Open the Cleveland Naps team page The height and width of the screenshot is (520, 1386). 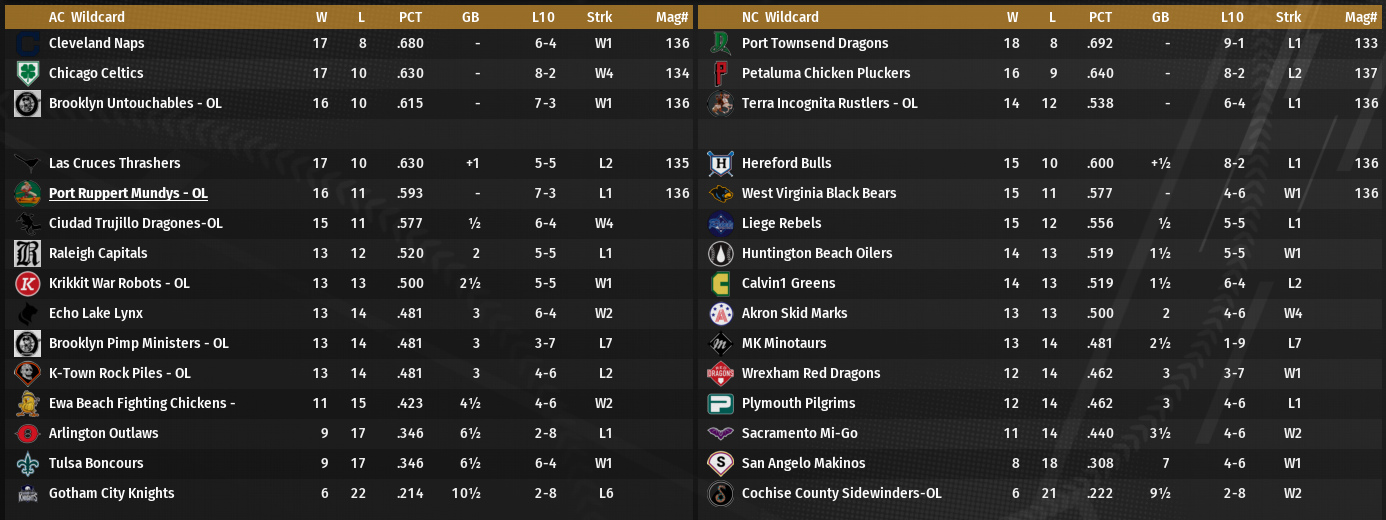(96, 44)
